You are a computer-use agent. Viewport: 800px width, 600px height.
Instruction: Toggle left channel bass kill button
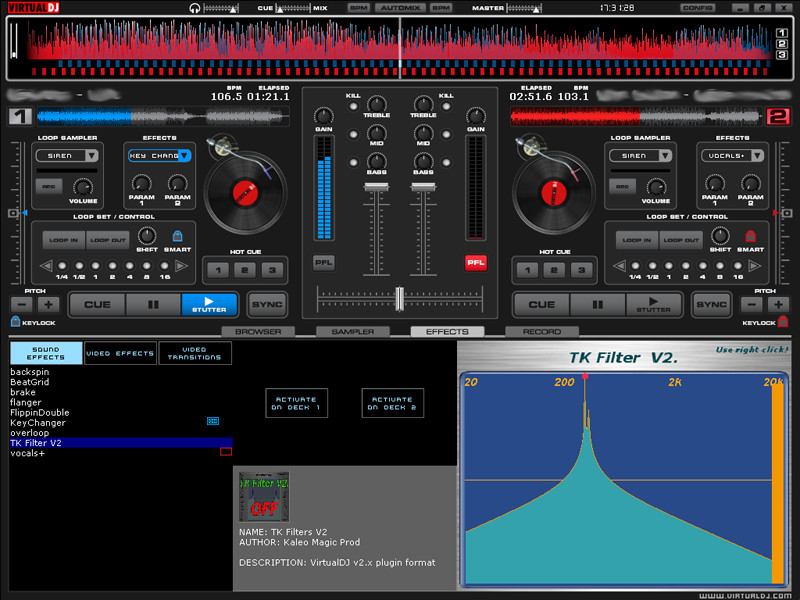pyautogui.click(x=353, y=163)
